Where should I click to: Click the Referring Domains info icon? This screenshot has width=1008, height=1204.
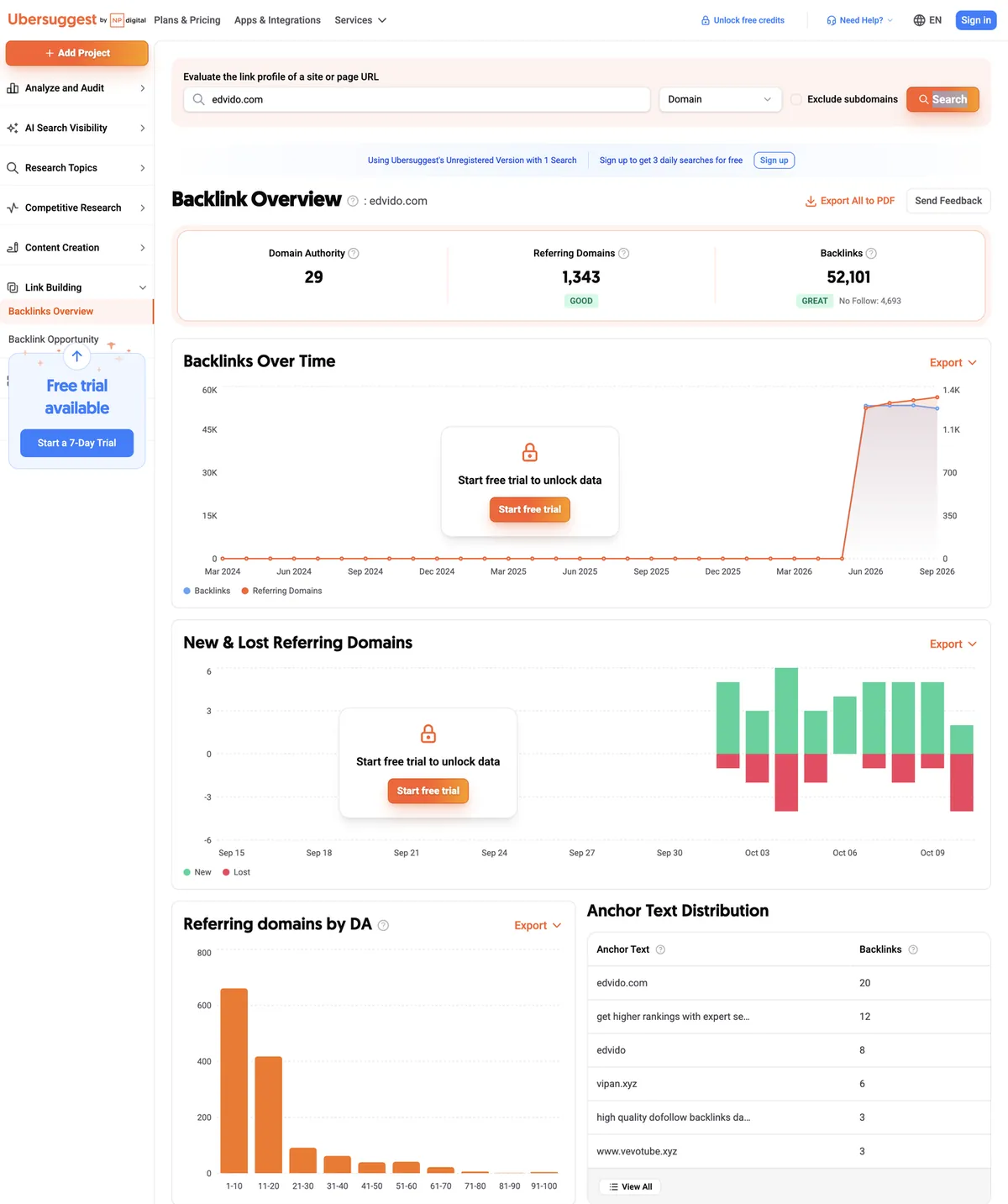pos(624,253)
